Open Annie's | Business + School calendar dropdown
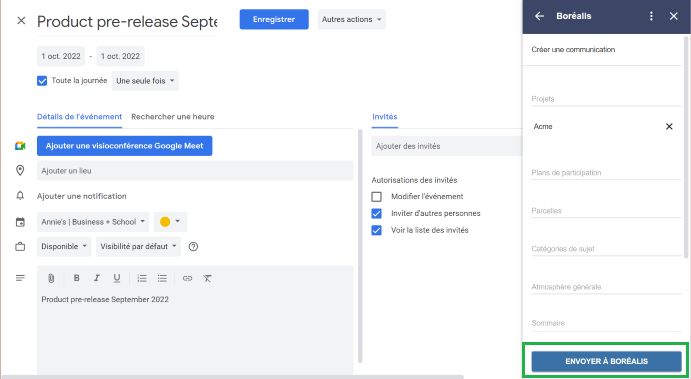 pyautogui.click(x=93, y=222)
